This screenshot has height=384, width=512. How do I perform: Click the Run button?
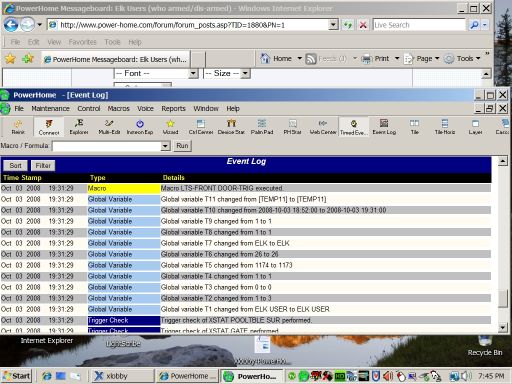[182, 146]
